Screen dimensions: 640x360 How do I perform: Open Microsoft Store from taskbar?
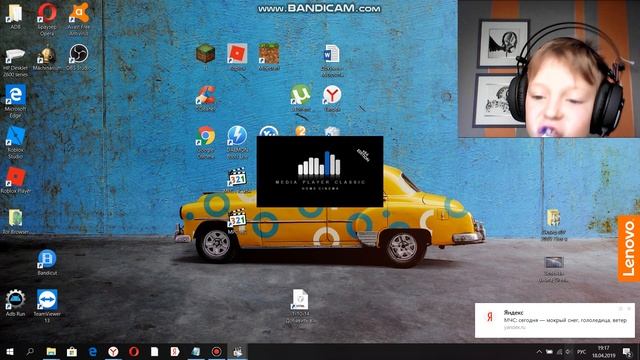coord(72,351)
